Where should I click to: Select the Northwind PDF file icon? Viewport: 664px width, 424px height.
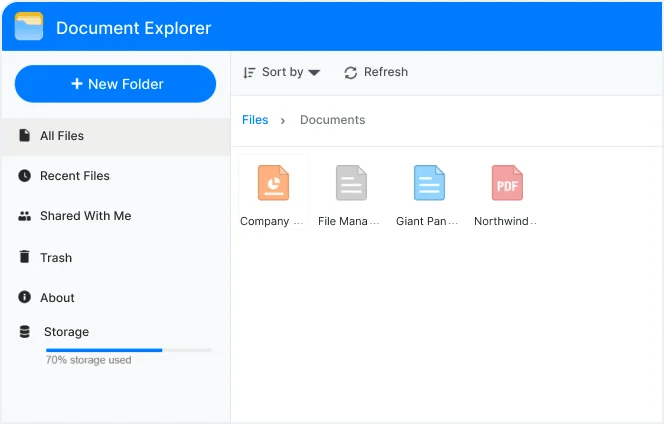tap(507, 183)
